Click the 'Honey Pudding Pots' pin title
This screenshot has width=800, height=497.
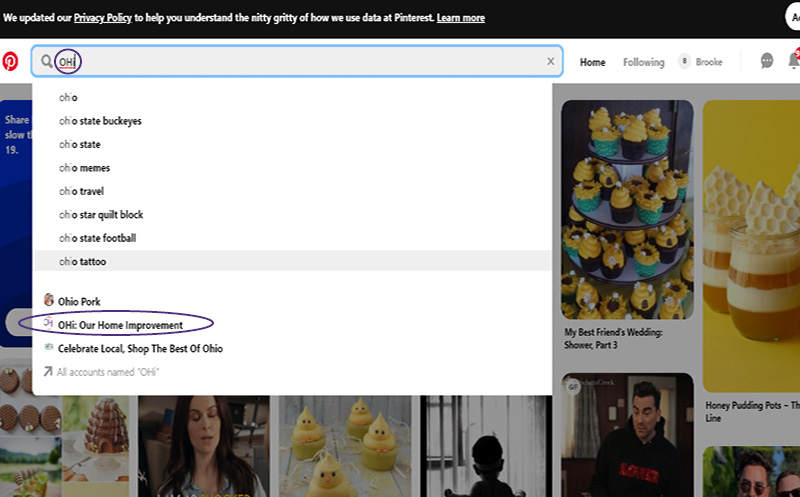tap(753, 411)
